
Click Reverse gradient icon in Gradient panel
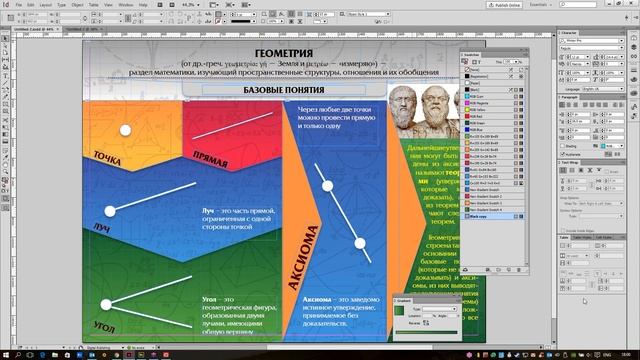tap(426, 323)
